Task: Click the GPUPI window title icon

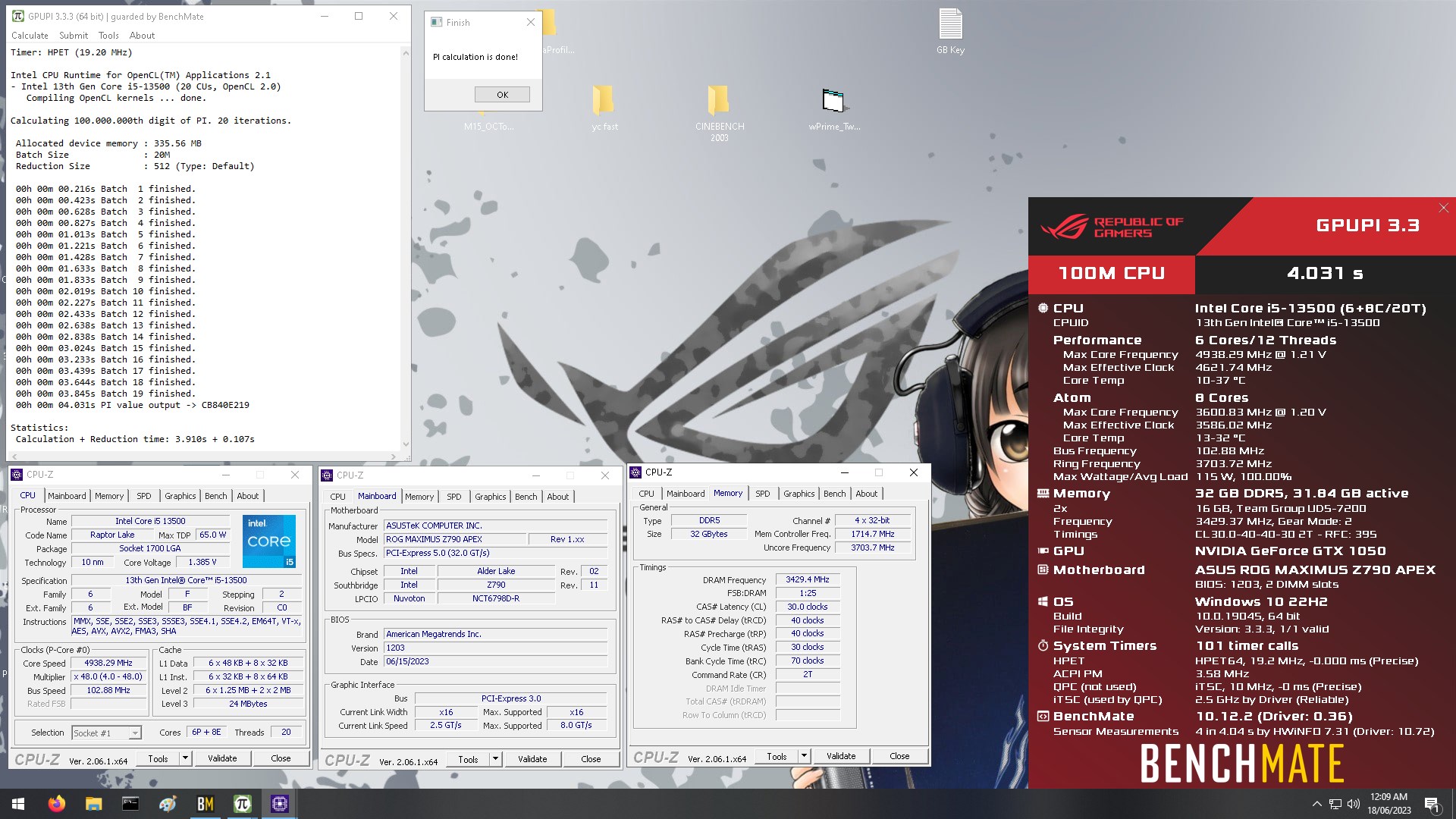Action: (18, 16)
